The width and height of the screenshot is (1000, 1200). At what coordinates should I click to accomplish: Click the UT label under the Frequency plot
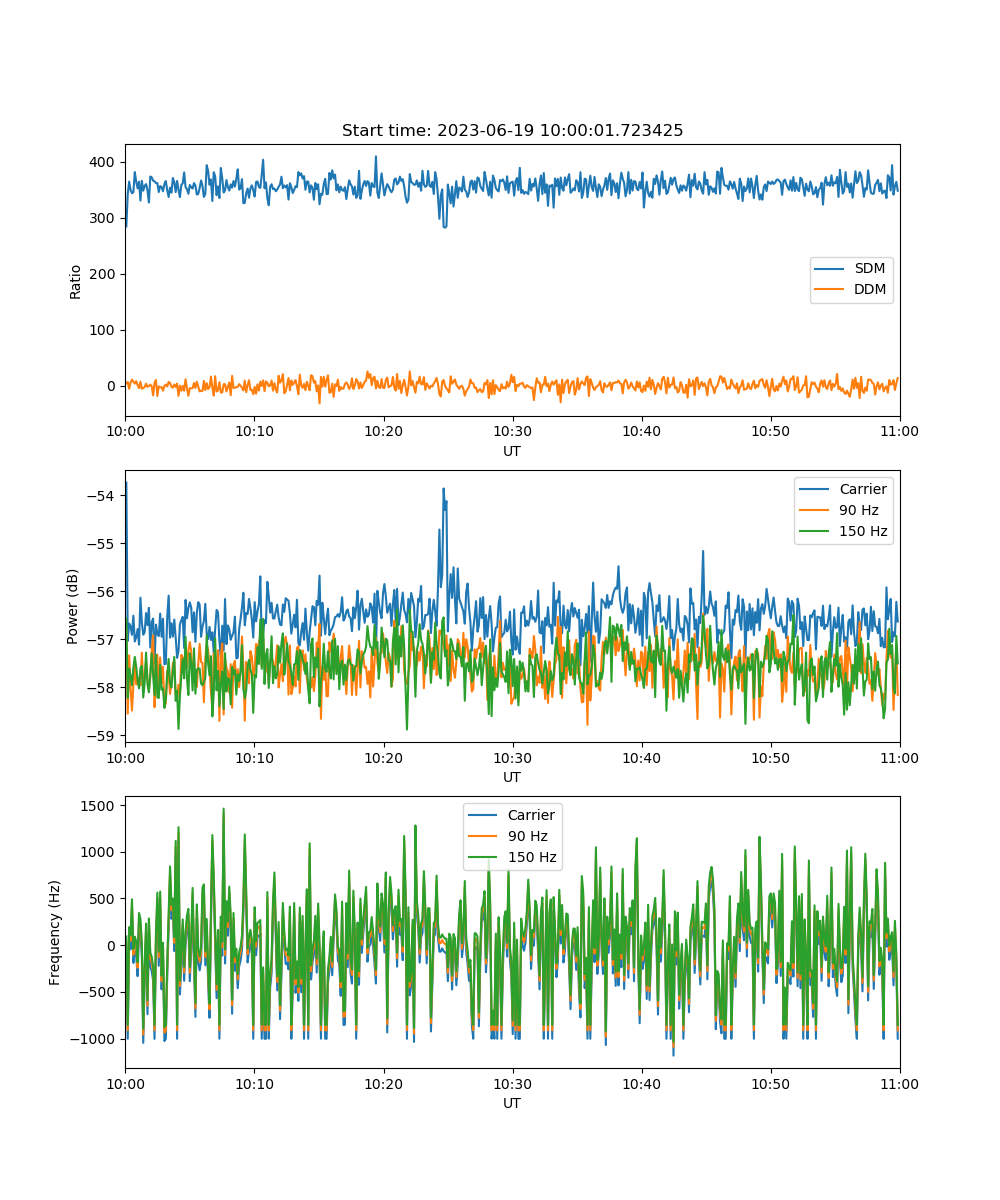point(512,1103)
